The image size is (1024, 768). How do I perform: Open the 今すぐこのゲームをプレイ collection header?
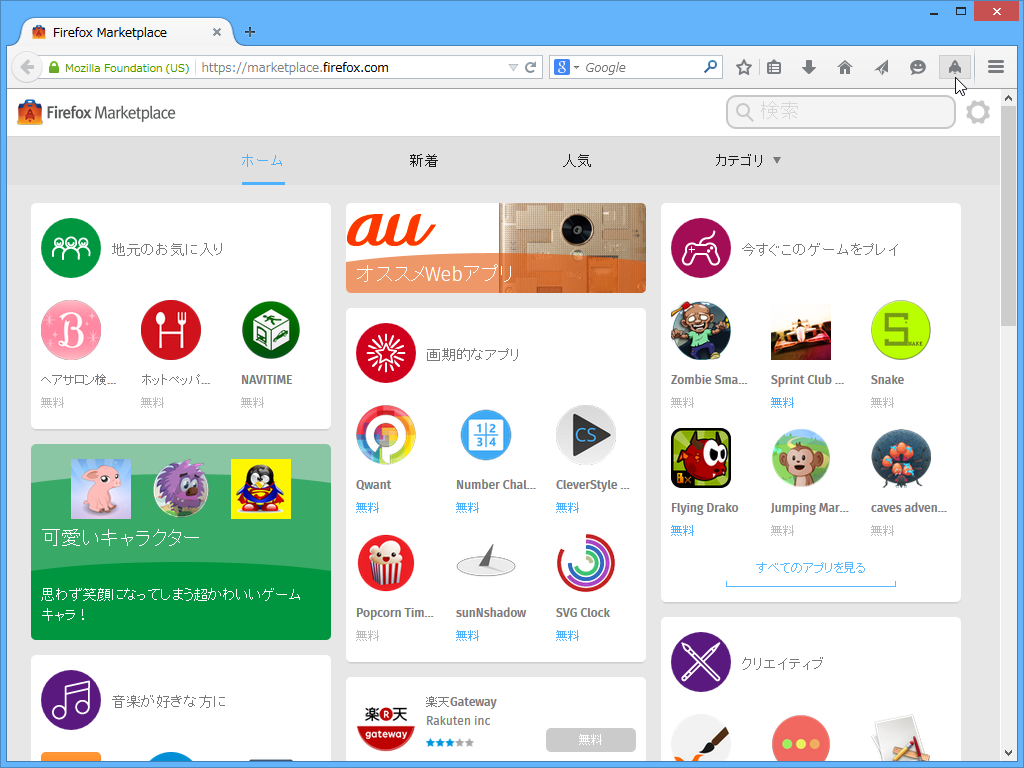tap(786, 248)
